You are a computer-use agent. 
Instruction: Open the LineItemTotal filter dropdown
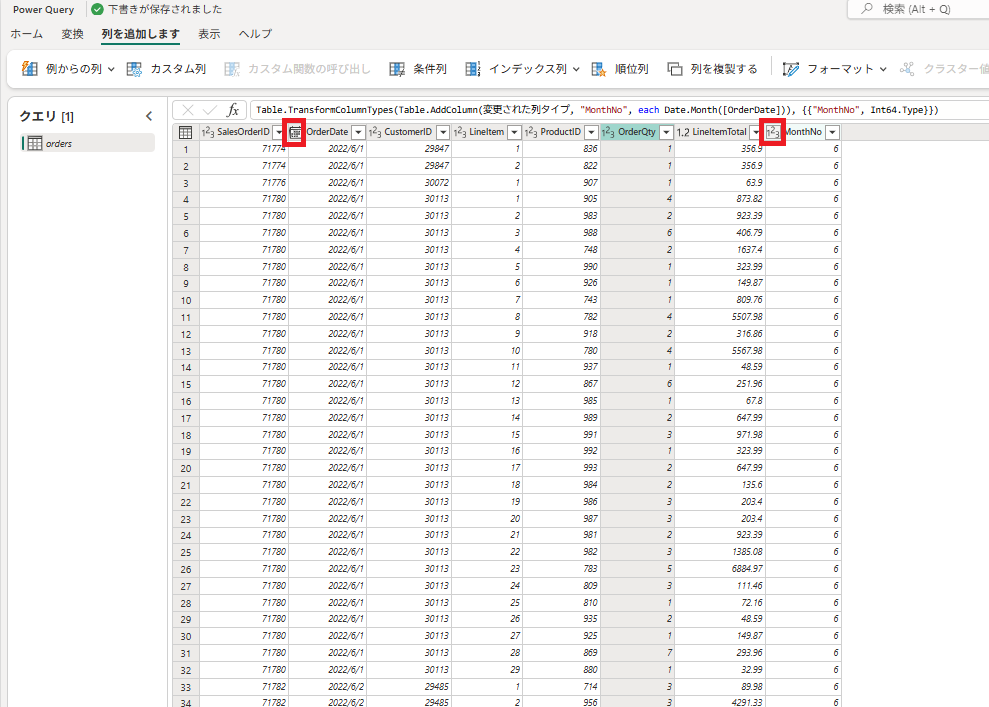coord(756,132)
